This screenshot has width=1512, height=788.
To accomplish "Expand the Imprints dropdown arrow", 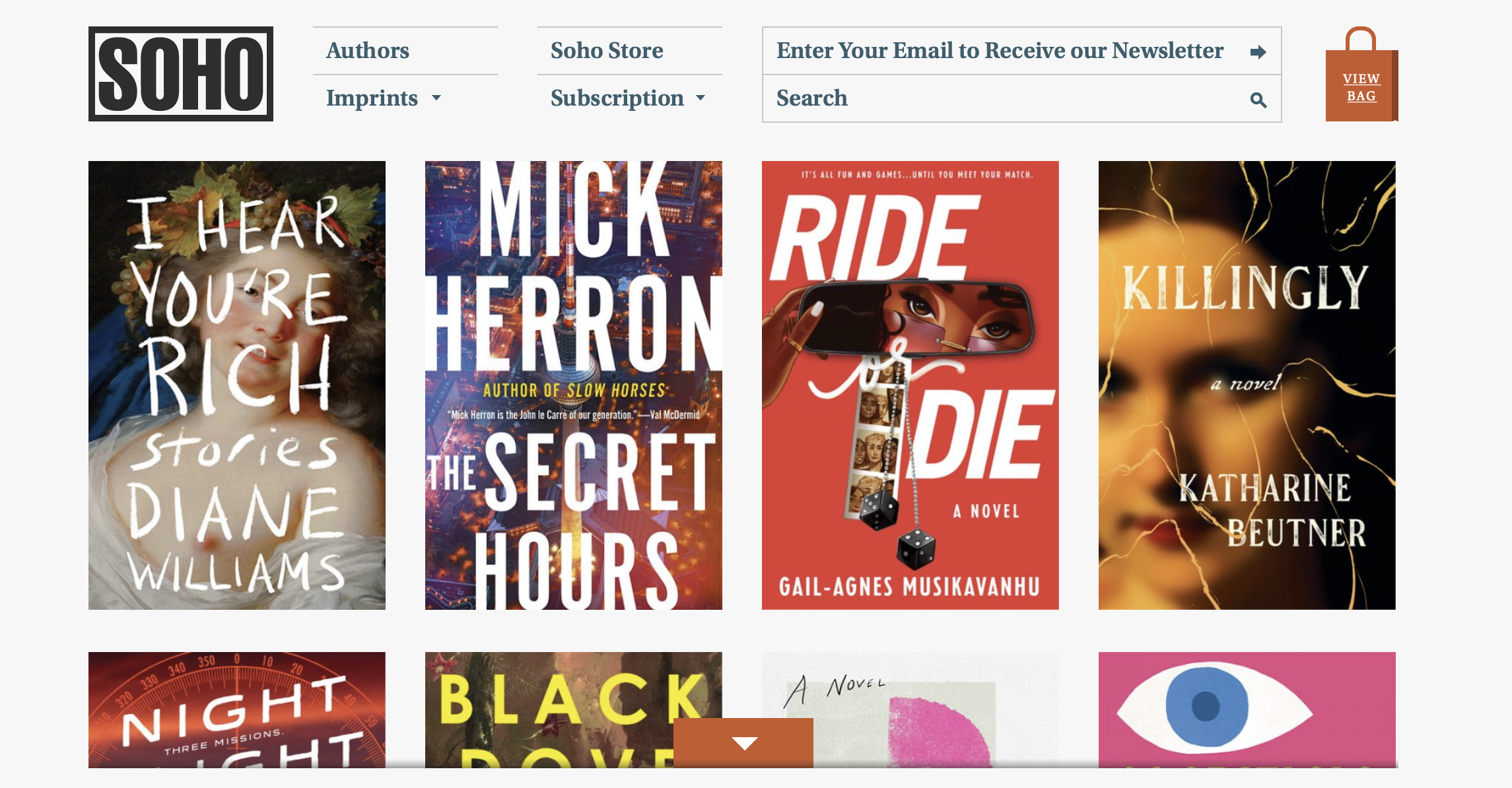I will tap(436, 98).
